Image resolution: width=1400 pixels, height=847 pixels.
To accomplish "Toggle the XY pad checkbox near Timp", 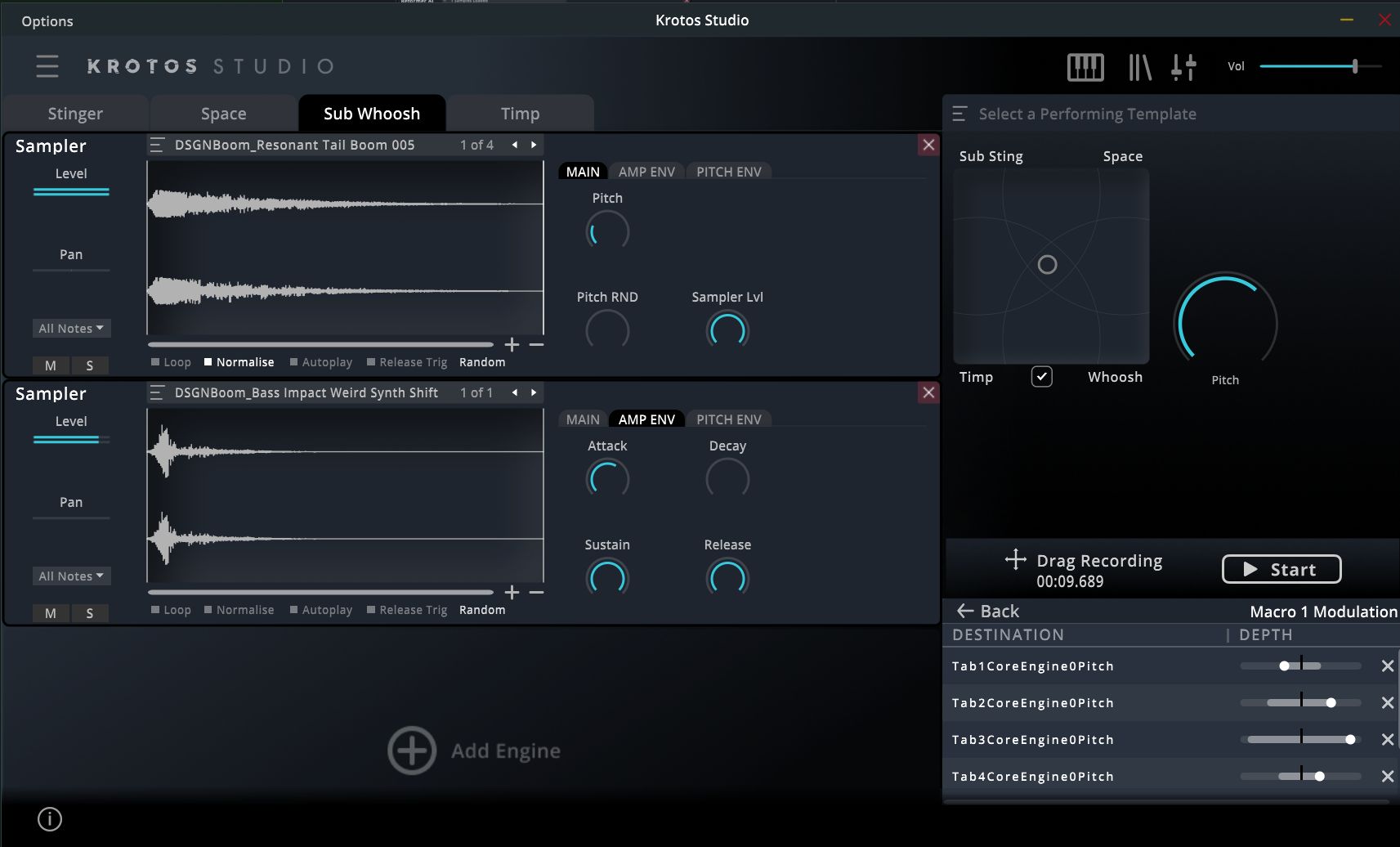I will pyautogui.click(x=1041, y=377).
